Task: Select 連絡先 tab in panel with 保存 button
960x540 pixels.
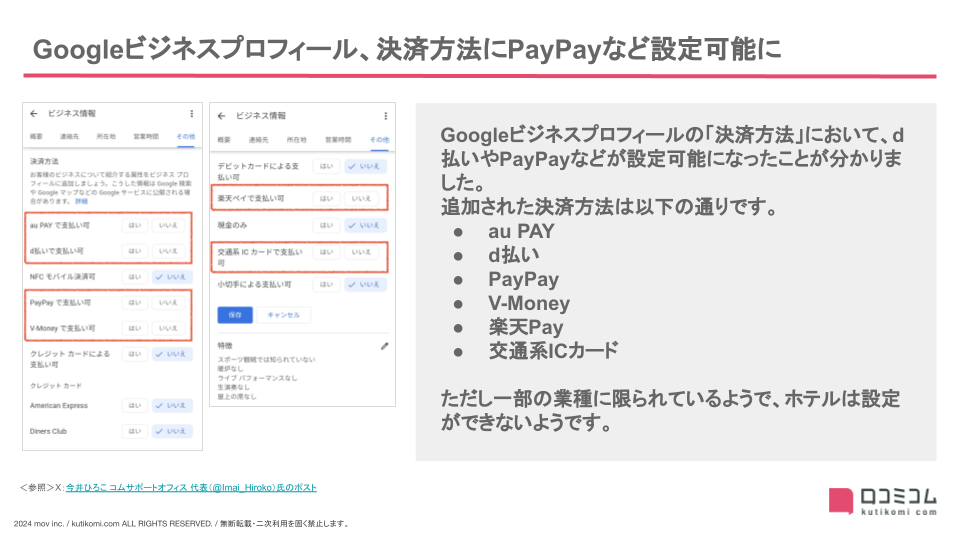Action: coord(258,140)
